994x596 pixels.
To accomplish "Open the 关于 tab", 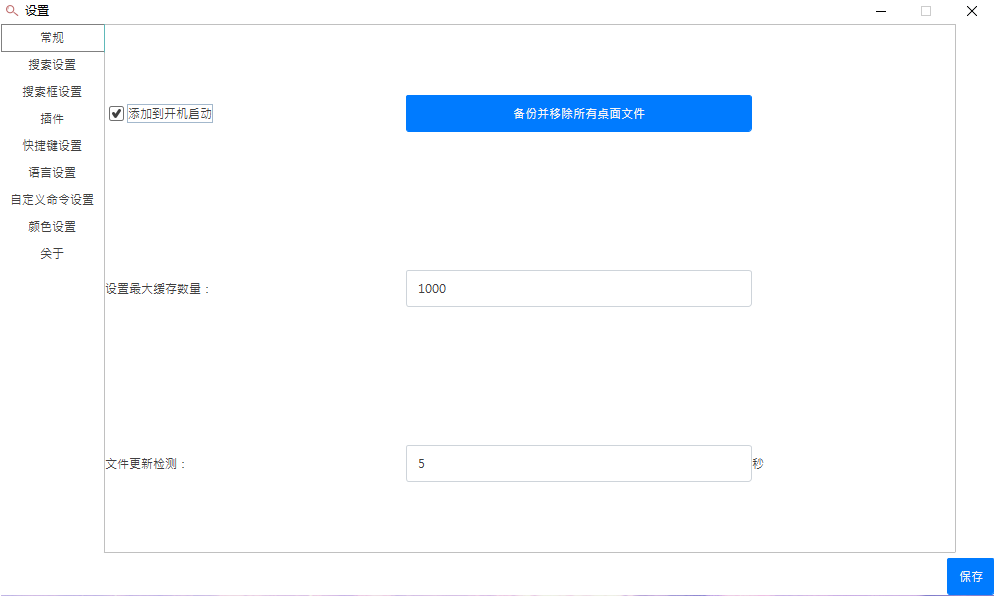I will tap(52, 254).
